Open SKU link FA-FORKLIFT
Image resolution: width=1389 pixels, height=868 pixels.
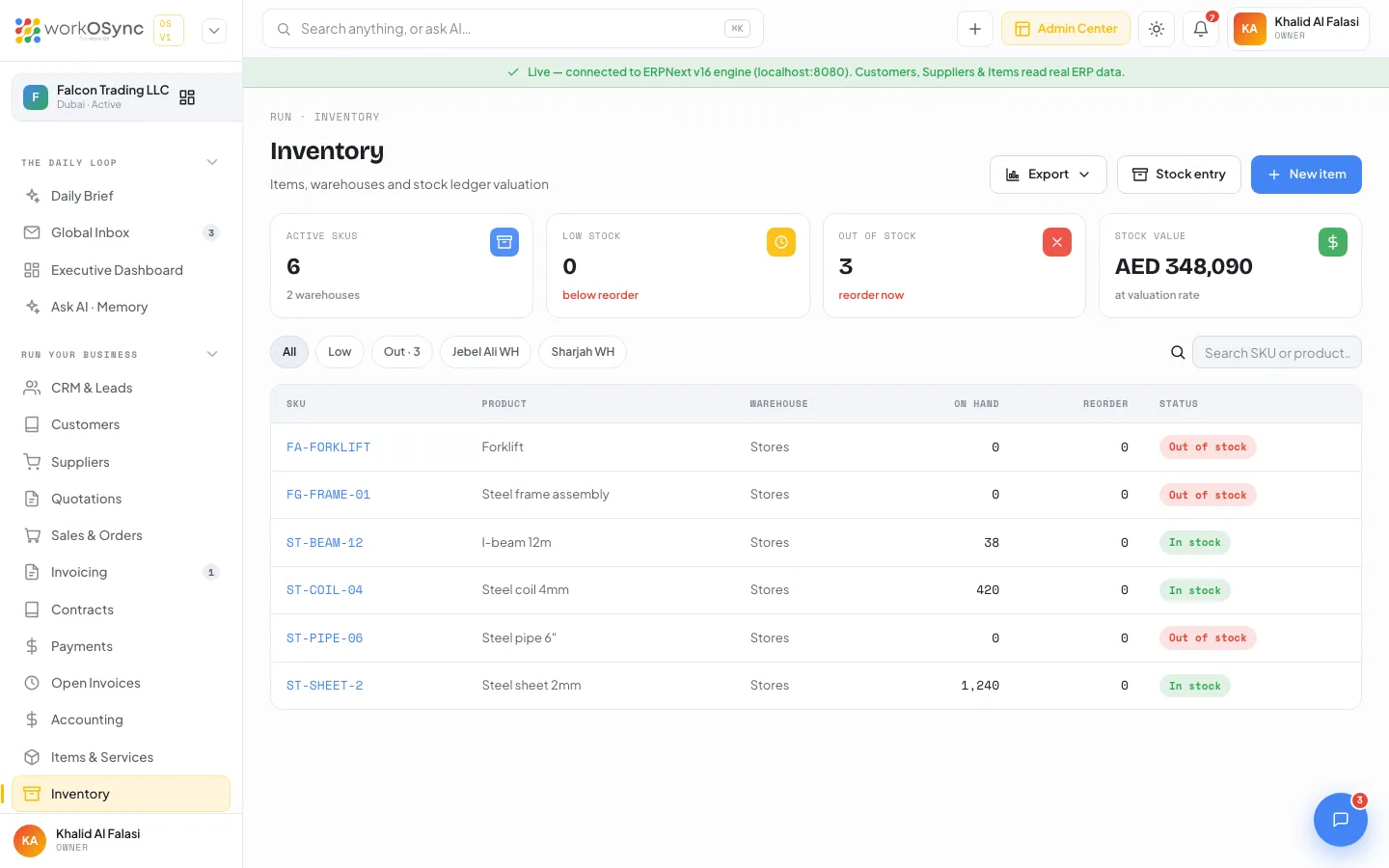[328, 448]
